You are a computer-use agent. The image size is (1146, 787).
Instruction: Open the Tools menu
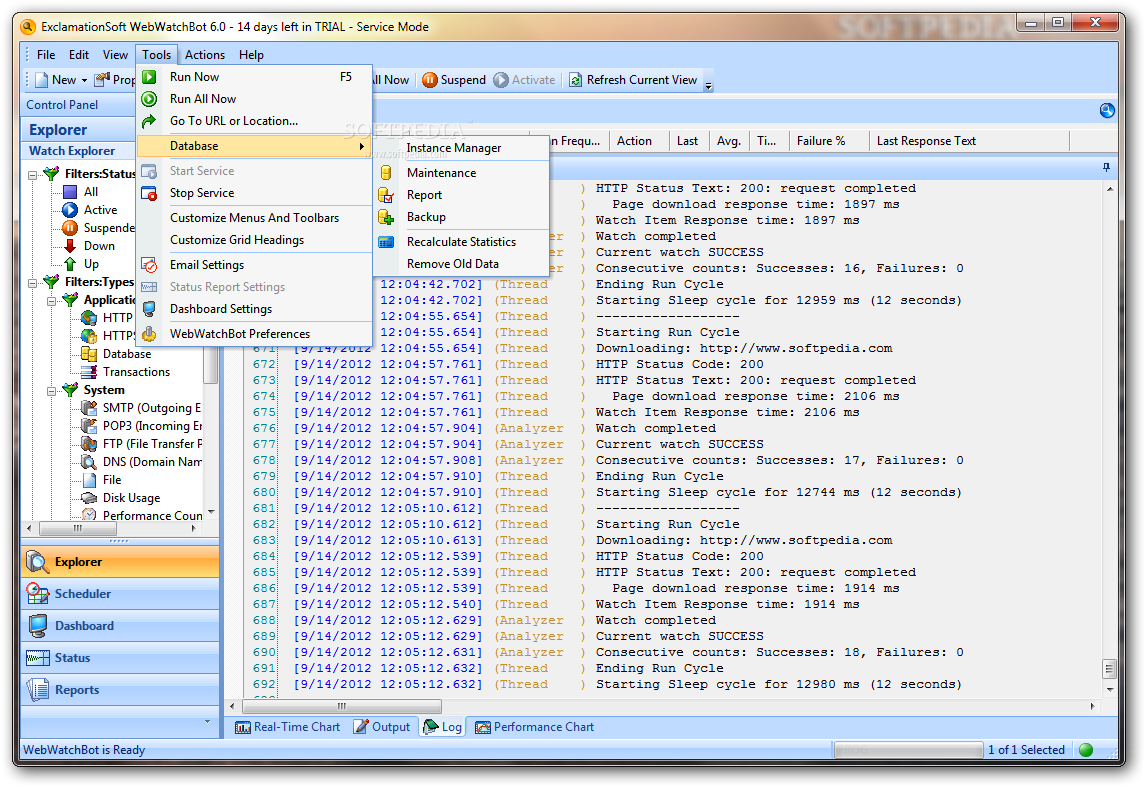click(156, 55)
